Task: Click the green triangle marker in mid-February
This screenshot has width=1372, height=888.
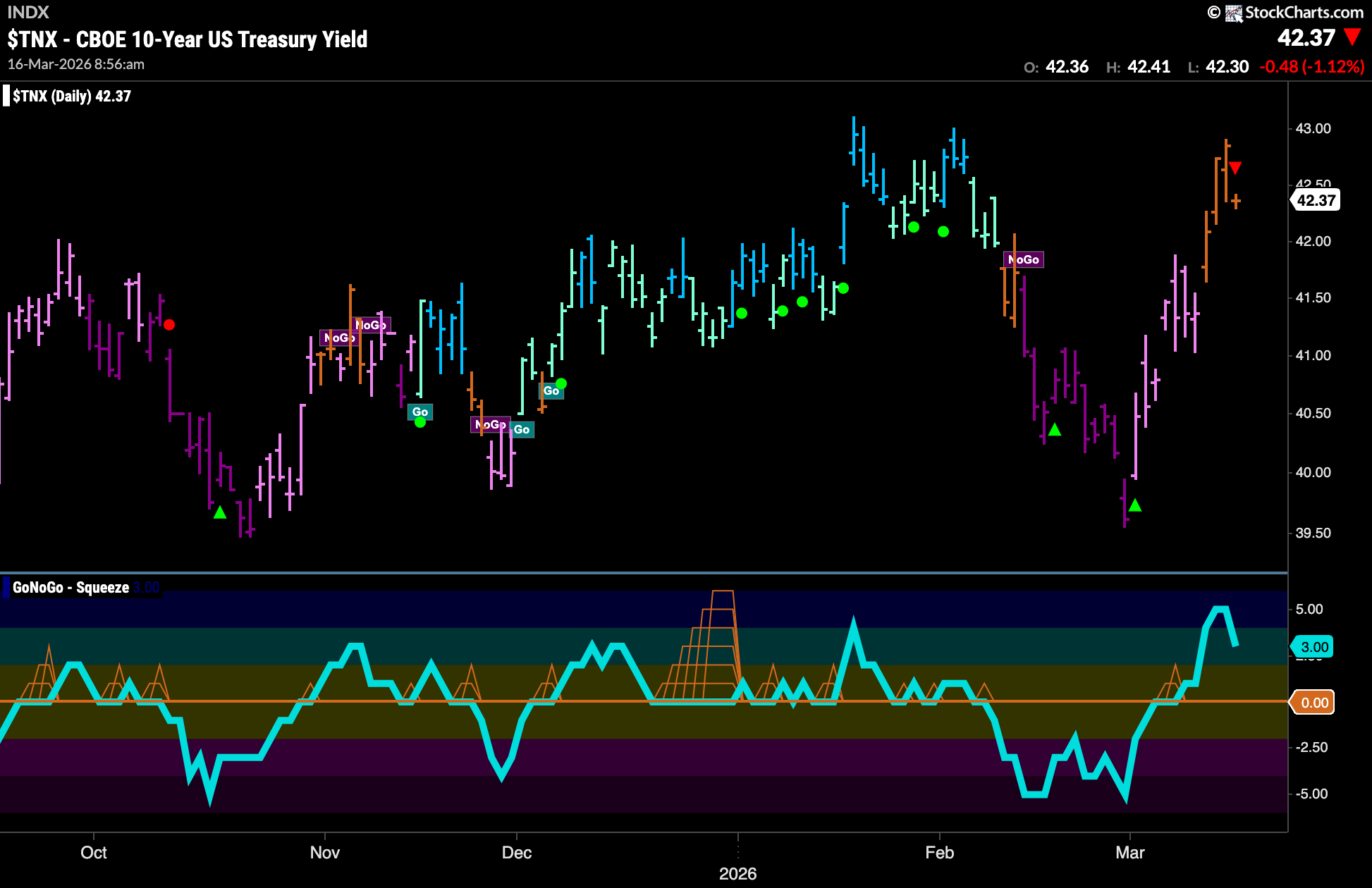Action: point(1055,429)
